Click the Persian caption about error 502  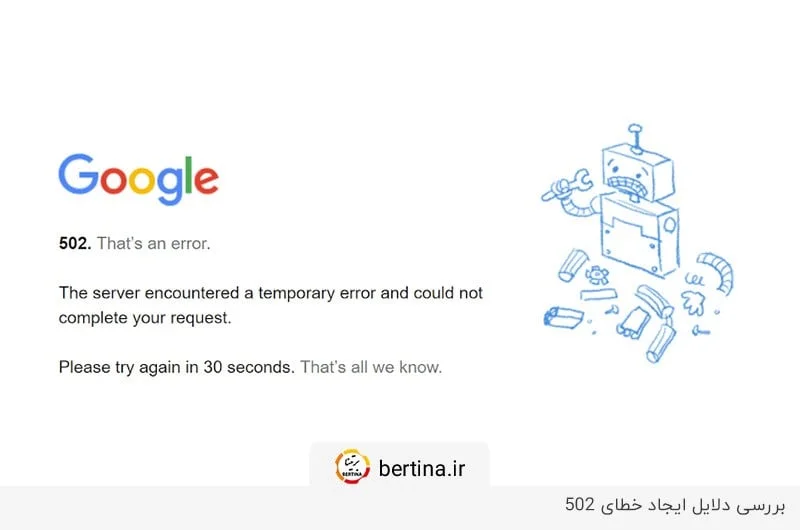[672, 504]
